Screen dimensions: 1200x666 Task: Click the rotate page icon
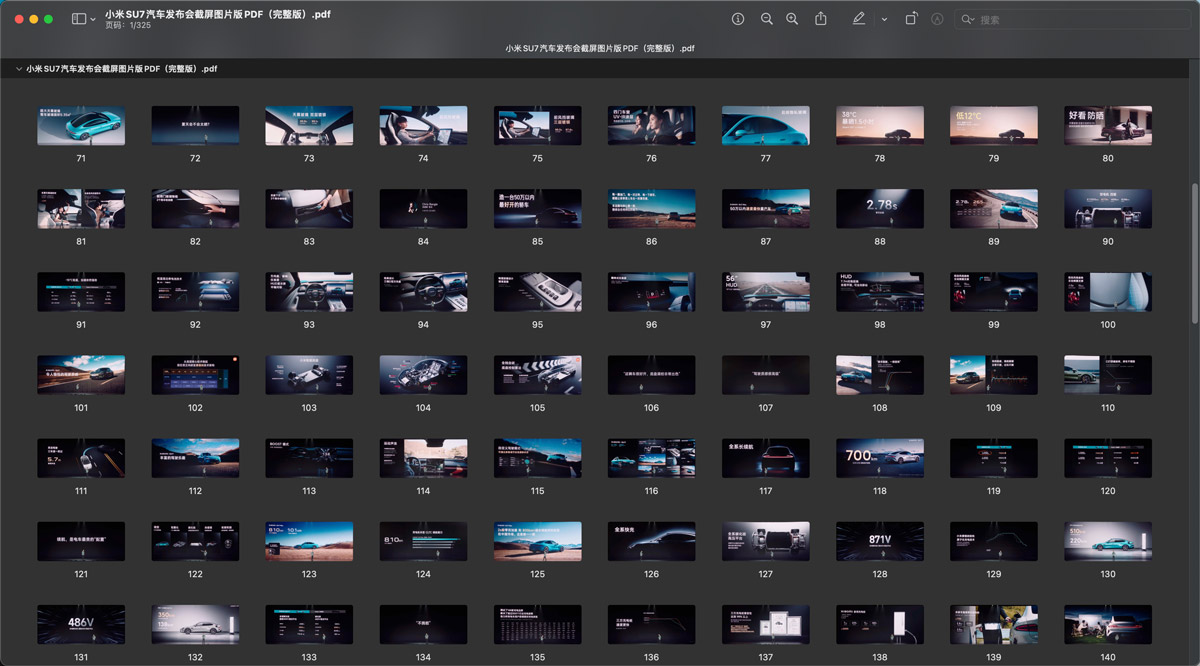(911, 19)
